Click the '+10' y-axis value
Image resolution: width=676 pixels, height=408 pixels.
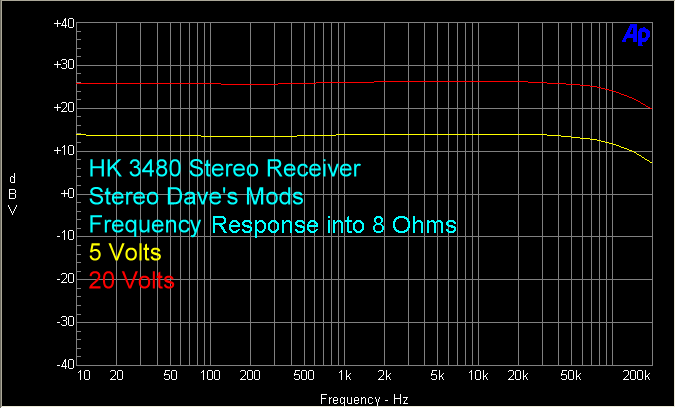click(x=64, y=151)
